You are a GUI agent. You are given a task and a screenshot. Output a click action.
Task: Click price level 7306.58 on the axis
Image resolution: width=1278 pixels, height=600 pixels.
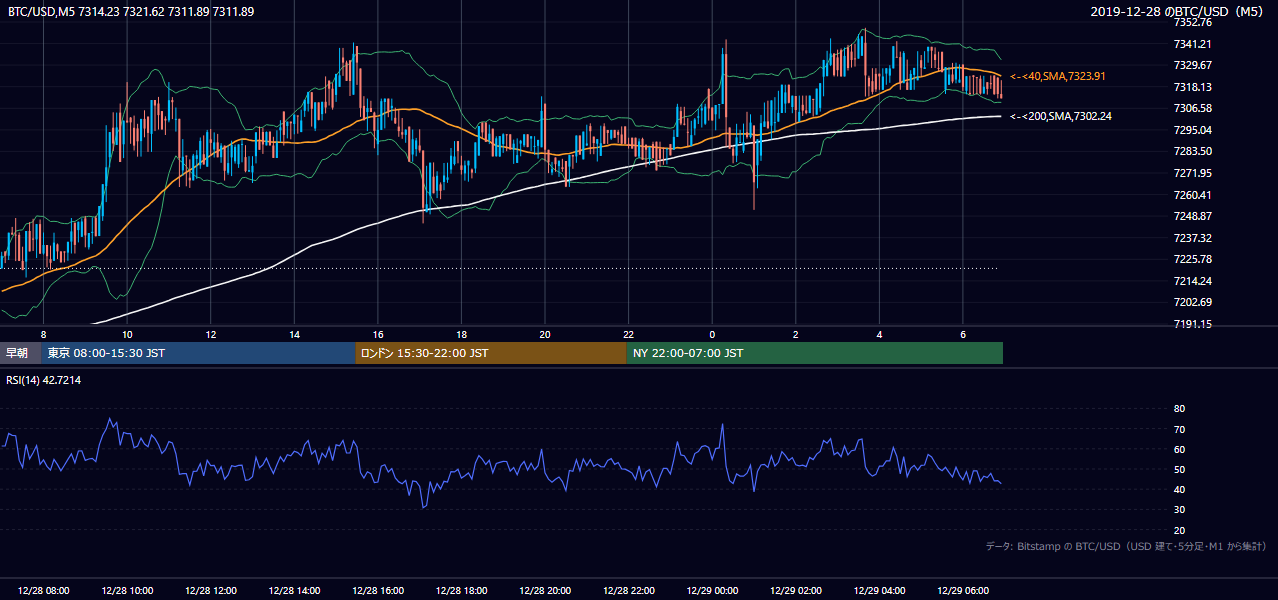1193,108
